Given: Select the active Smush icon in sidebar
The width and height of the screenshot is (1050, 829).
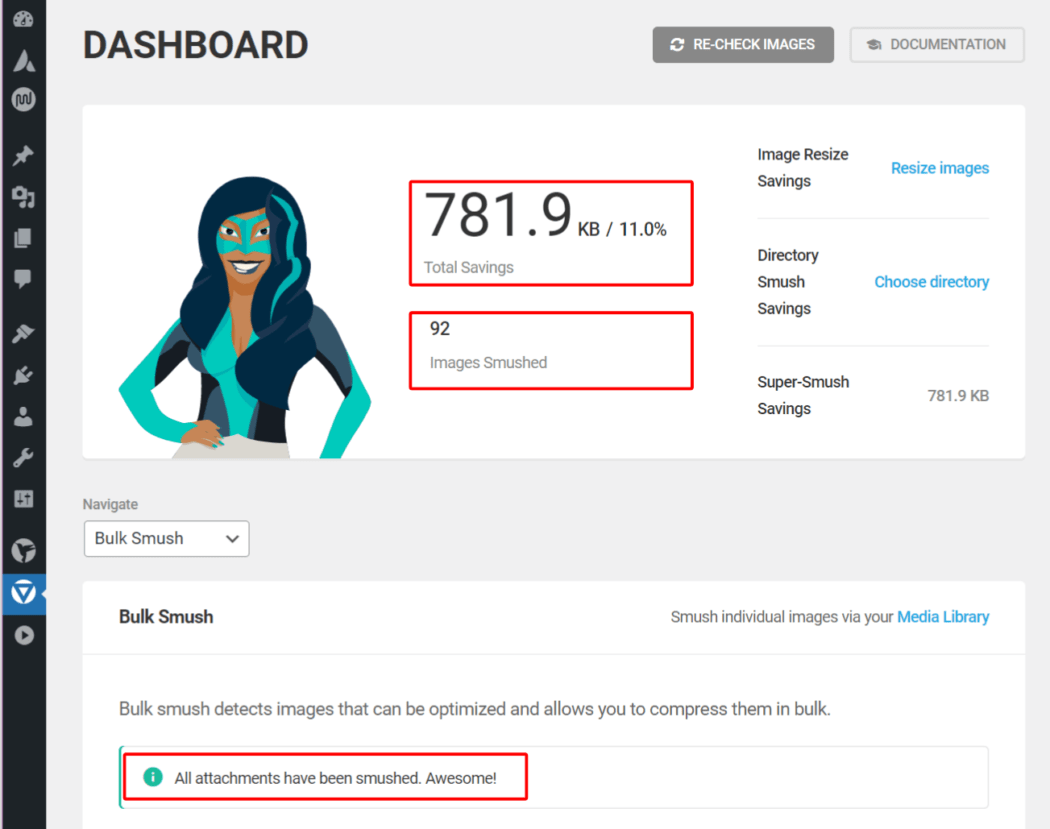Looking at the screenshot, I should [23, 593].
